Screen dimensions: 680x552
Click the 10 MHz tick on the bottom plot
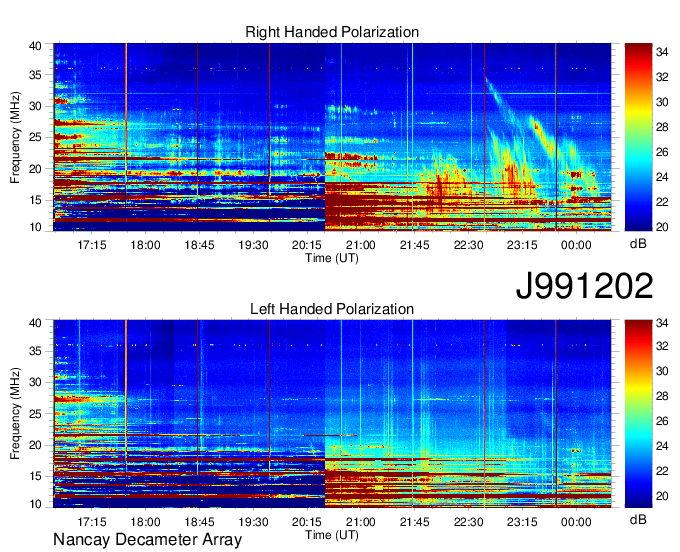[x=35, y=504]
